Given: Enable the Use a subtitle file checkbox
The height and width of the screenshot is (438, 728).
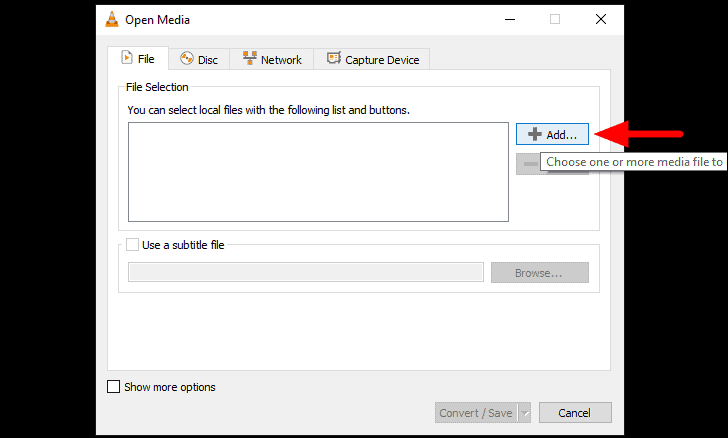Looking at the screenshot, I should [x=132, y=245].
